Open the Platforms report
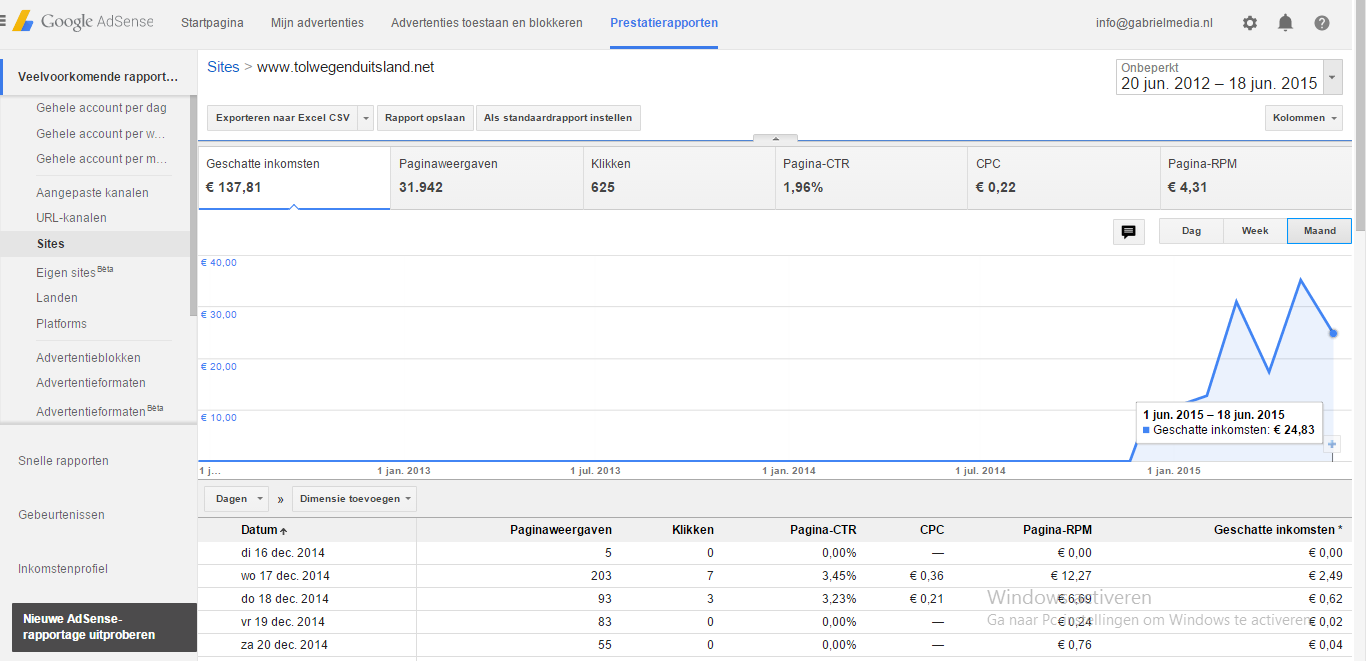The image size is (1366, 661). pos(61,324)
